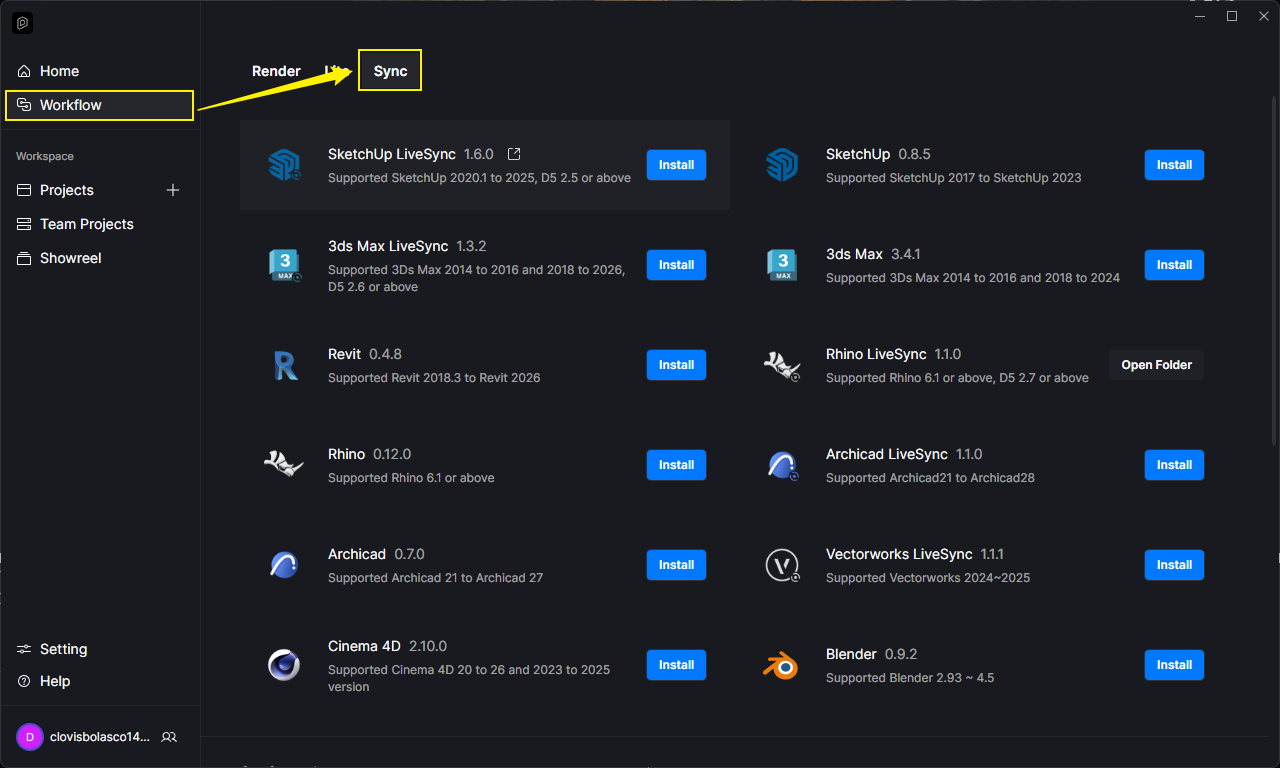Click 'Supported Blender 2.93 ~ 4.5' text
The width and height of the screenshot is (1280, 768).
[x=910, y=678]
